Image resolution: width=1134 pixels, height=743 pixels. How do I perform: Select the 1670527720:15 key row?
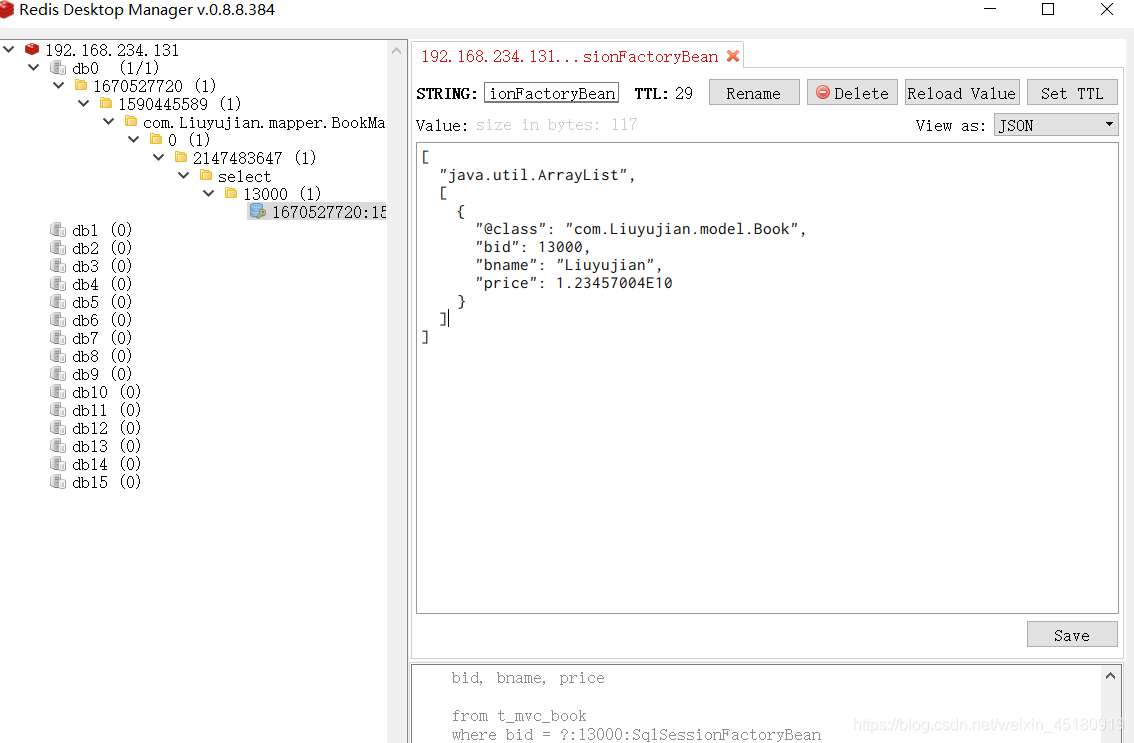pyautogui.click(x=317, y=211)
